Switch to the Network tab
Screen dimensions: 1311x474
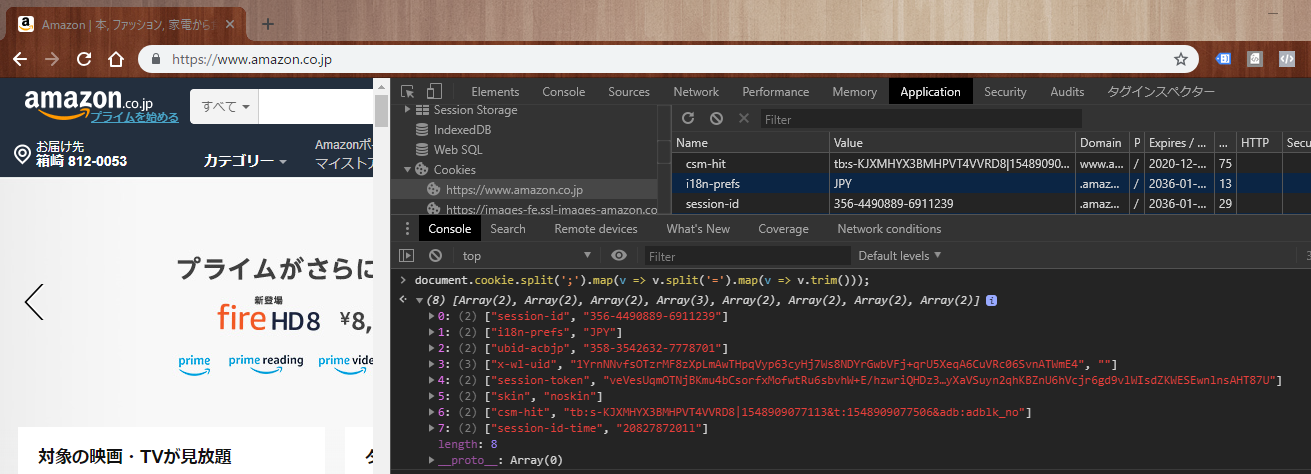[696, 91]
